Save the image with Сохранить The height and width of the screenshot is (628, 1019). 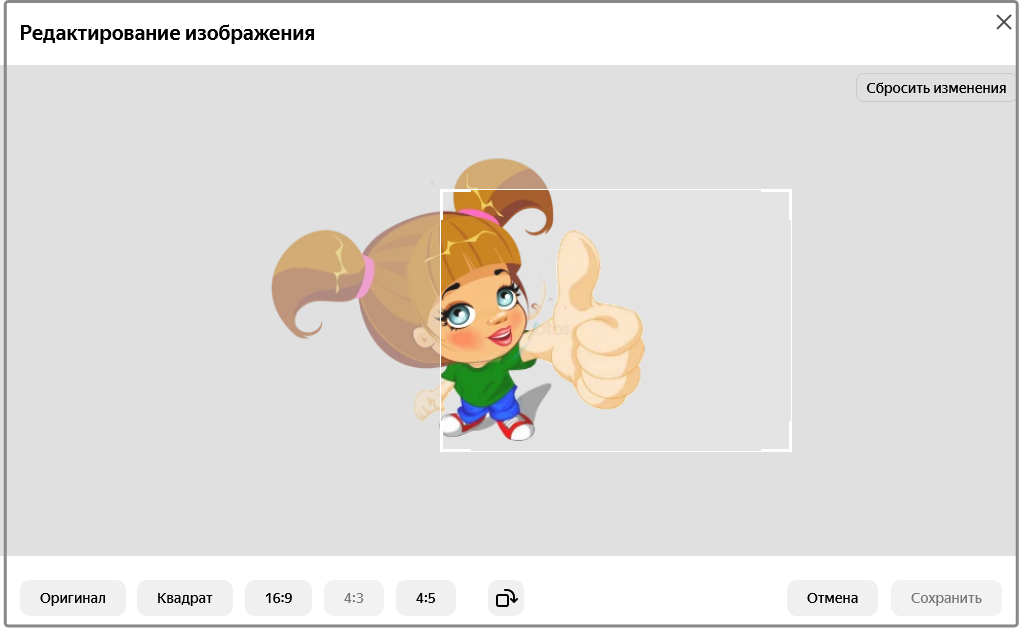946,598
